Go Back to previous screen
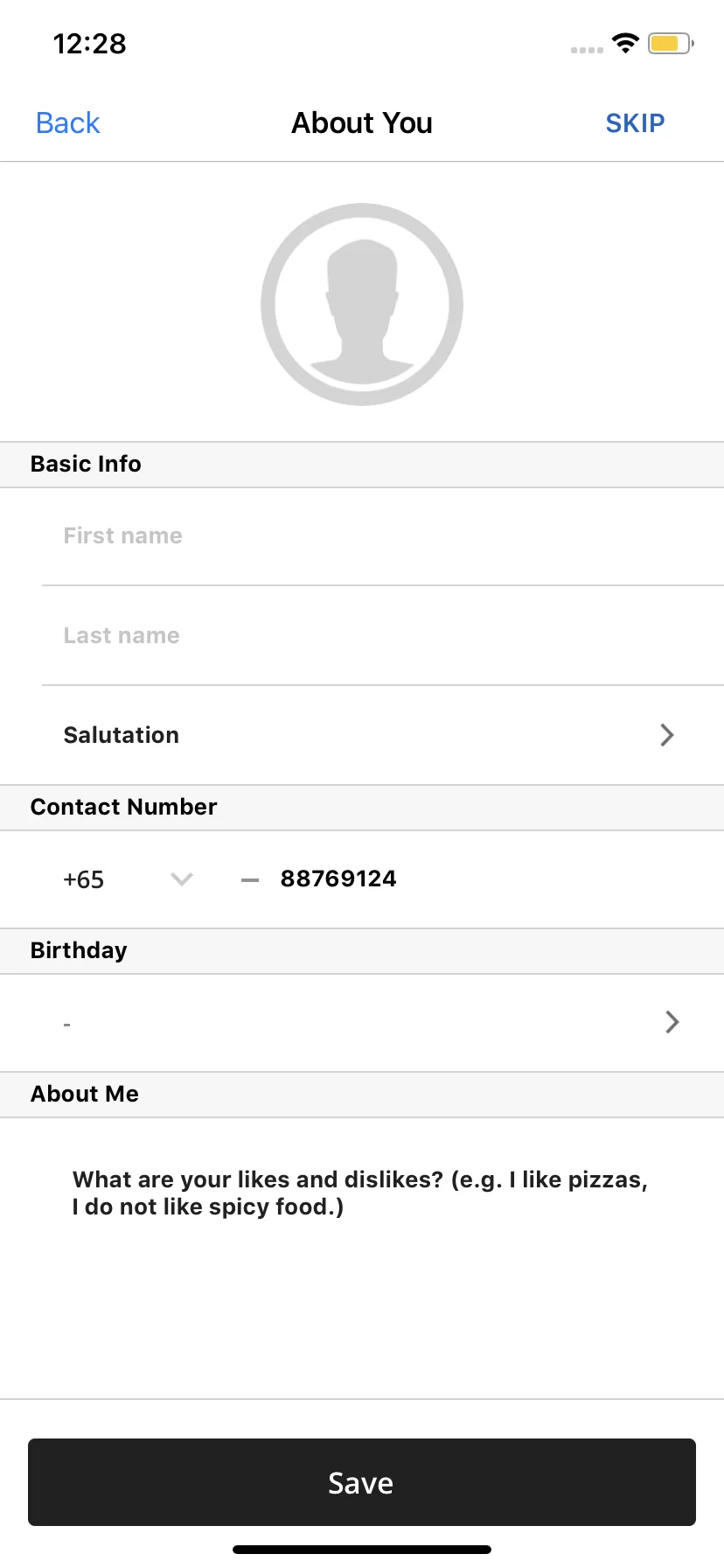 pyautogui.click(x=68, y=123)
